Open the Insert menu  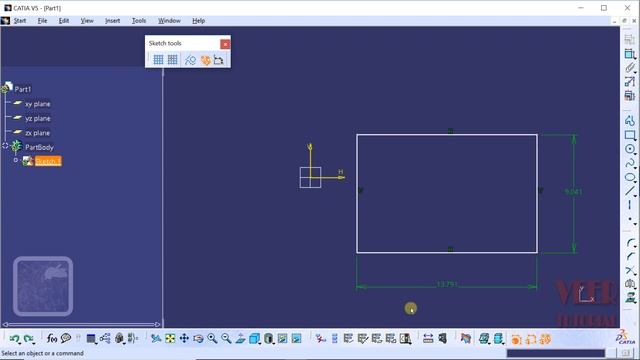point(112,21)
